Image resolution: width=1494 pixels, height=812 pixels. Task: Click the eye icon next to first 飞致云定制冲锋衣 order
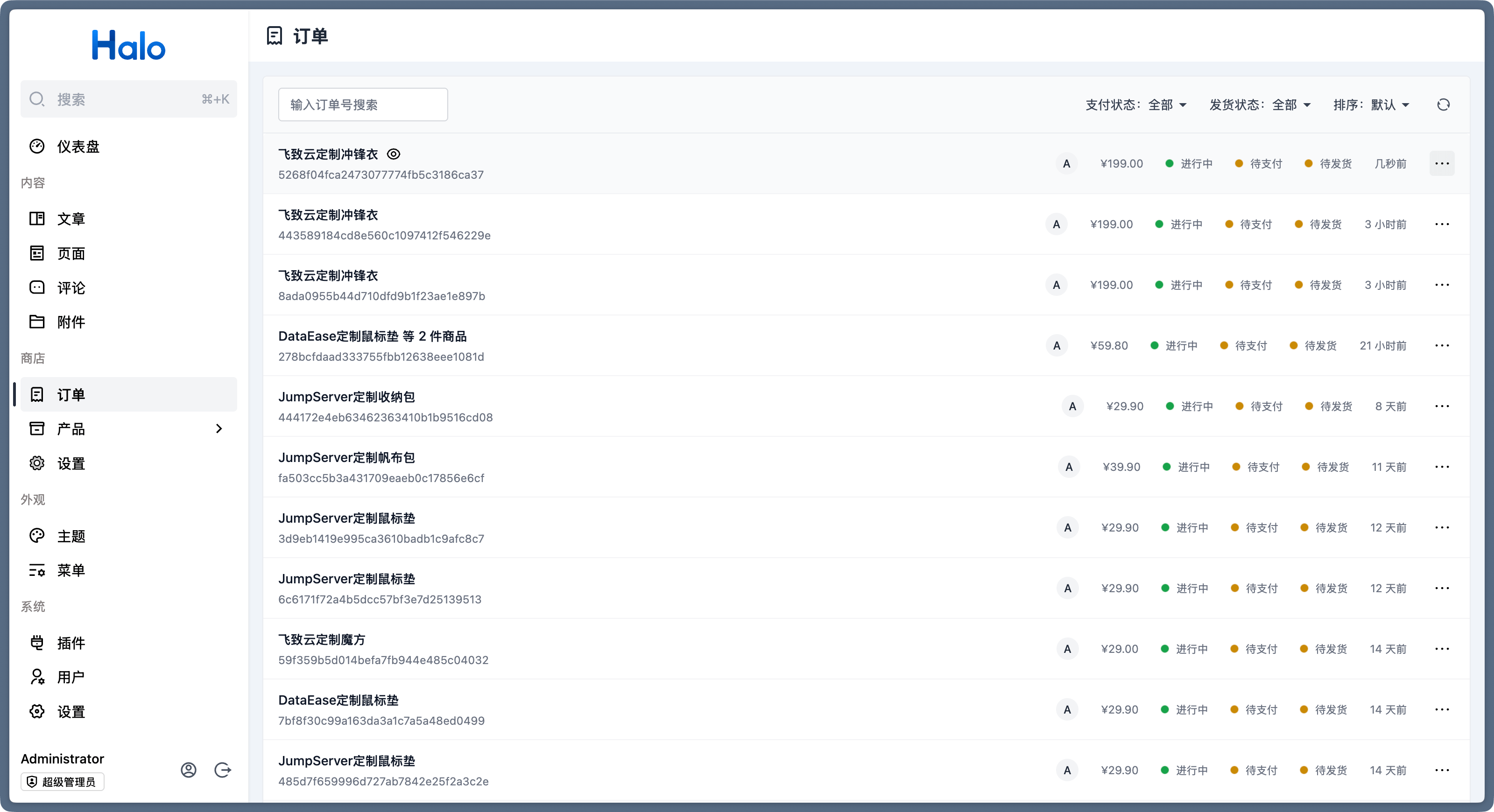coord(393,154)
